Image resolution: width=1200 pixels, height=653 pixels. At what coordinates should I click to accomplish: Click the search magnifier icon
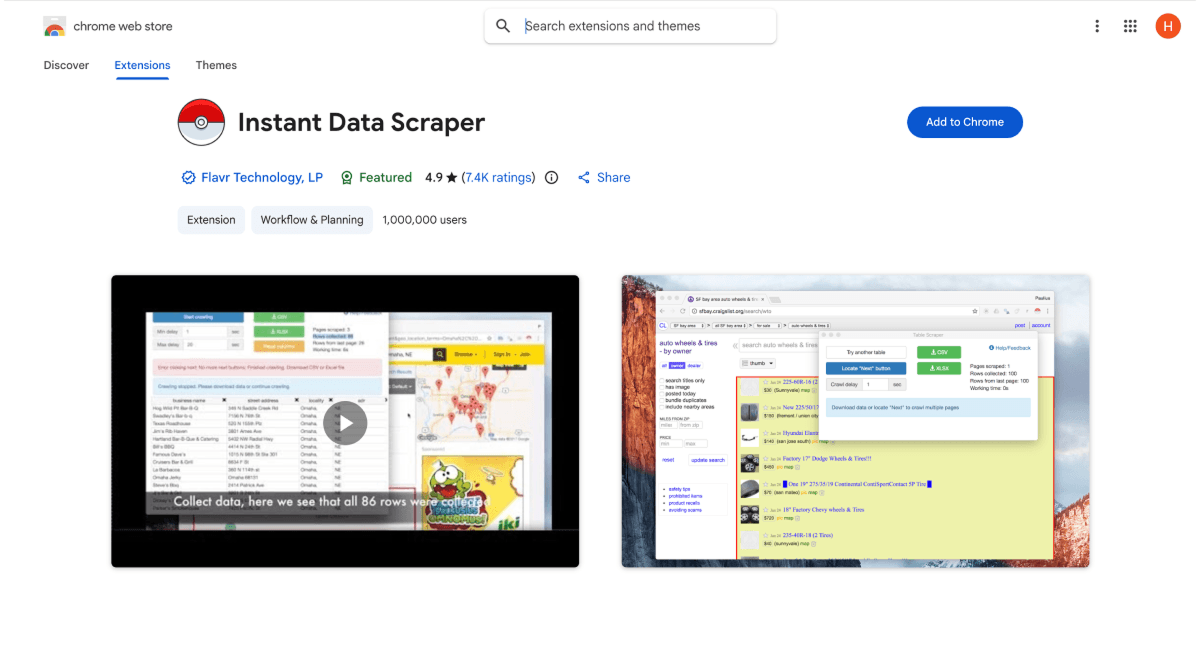pyautogui.click(x=503, y=26)
